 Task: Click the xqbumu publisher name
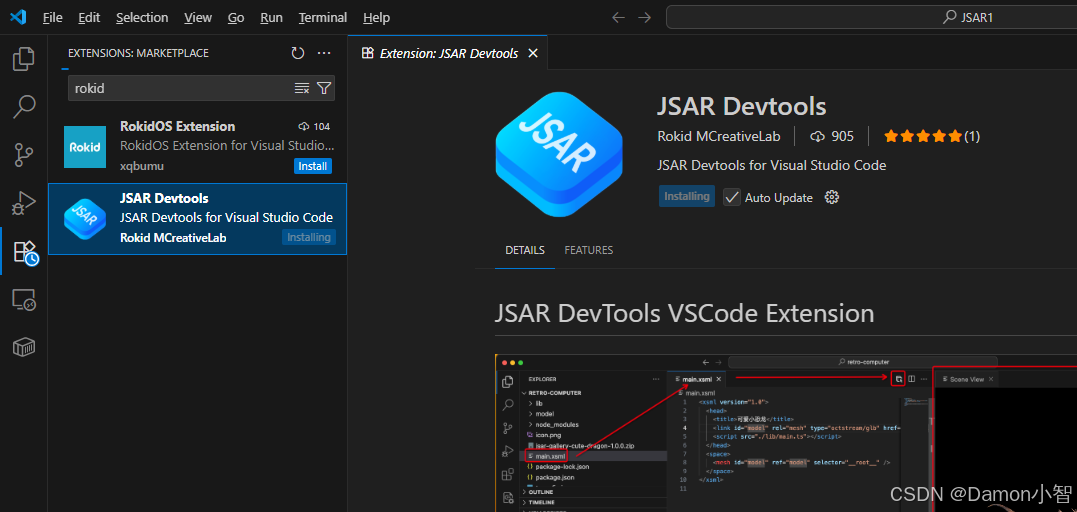[x=142, y=166]
